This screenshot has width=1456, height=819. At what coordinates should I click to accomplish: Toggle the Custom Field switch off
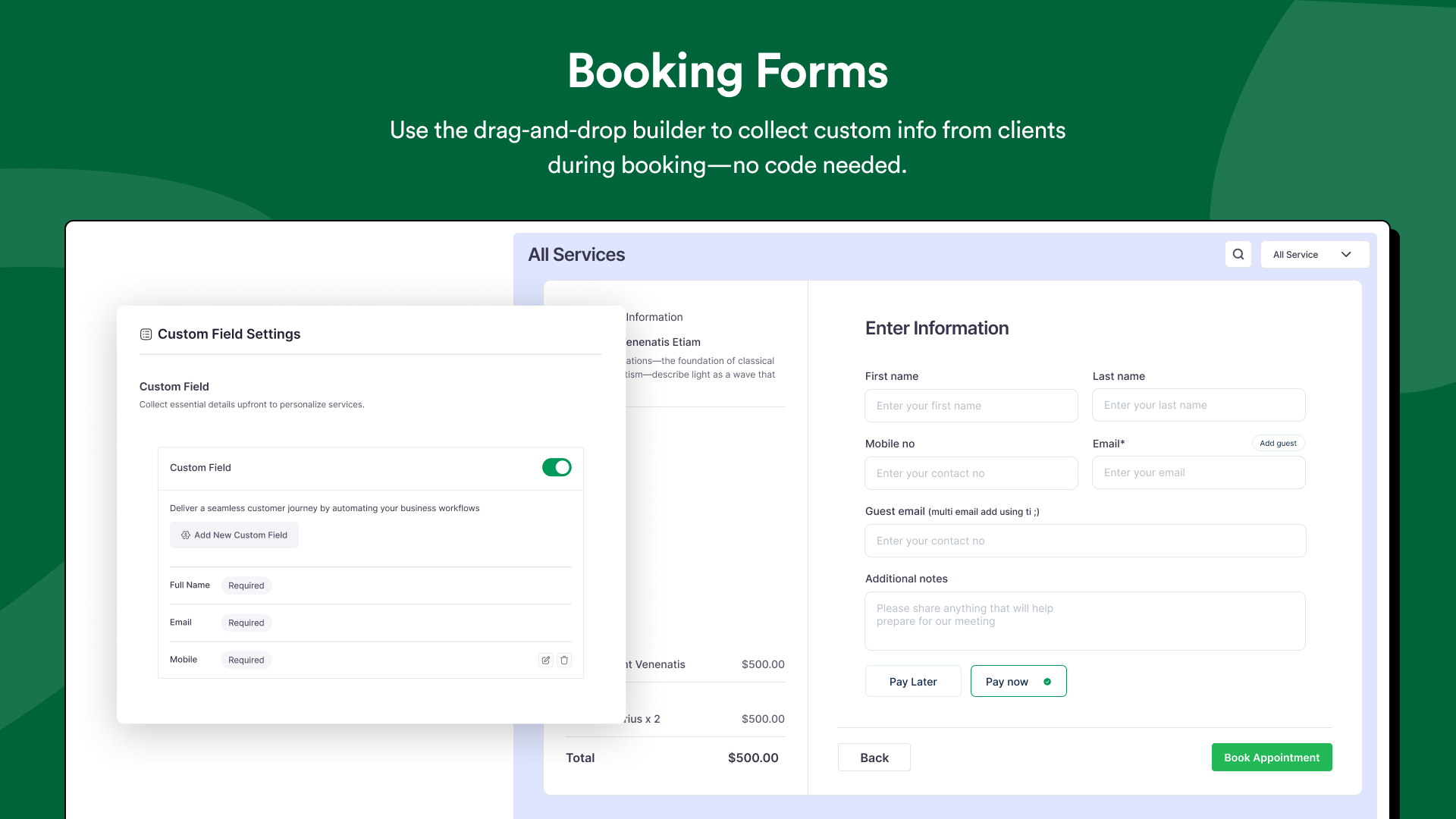point(557,467)
